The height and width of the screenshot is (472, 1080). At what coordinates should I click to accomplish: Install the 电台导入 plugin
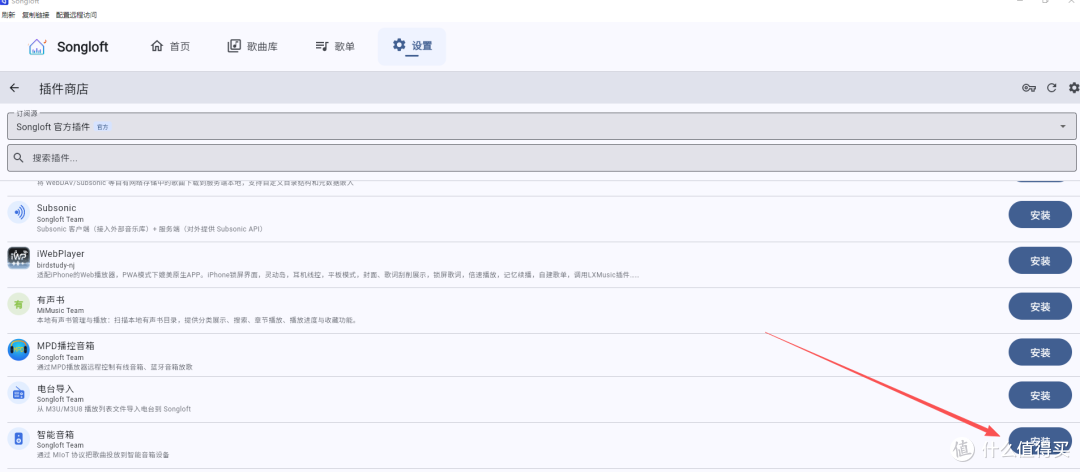click(1040, 396)
